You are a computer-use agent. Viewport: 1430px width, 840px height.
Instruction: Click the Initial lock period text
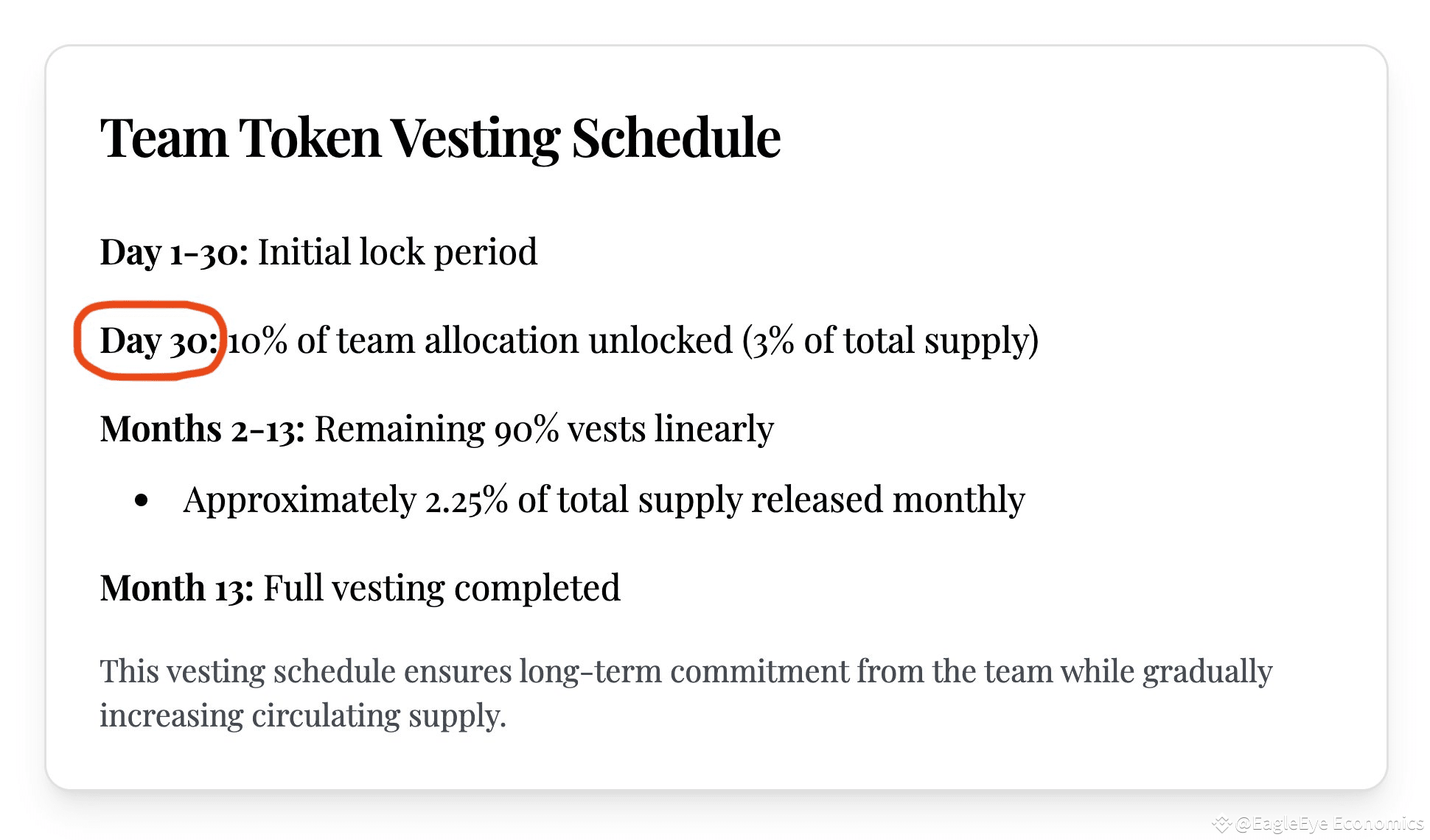click(x=397, y=252)
